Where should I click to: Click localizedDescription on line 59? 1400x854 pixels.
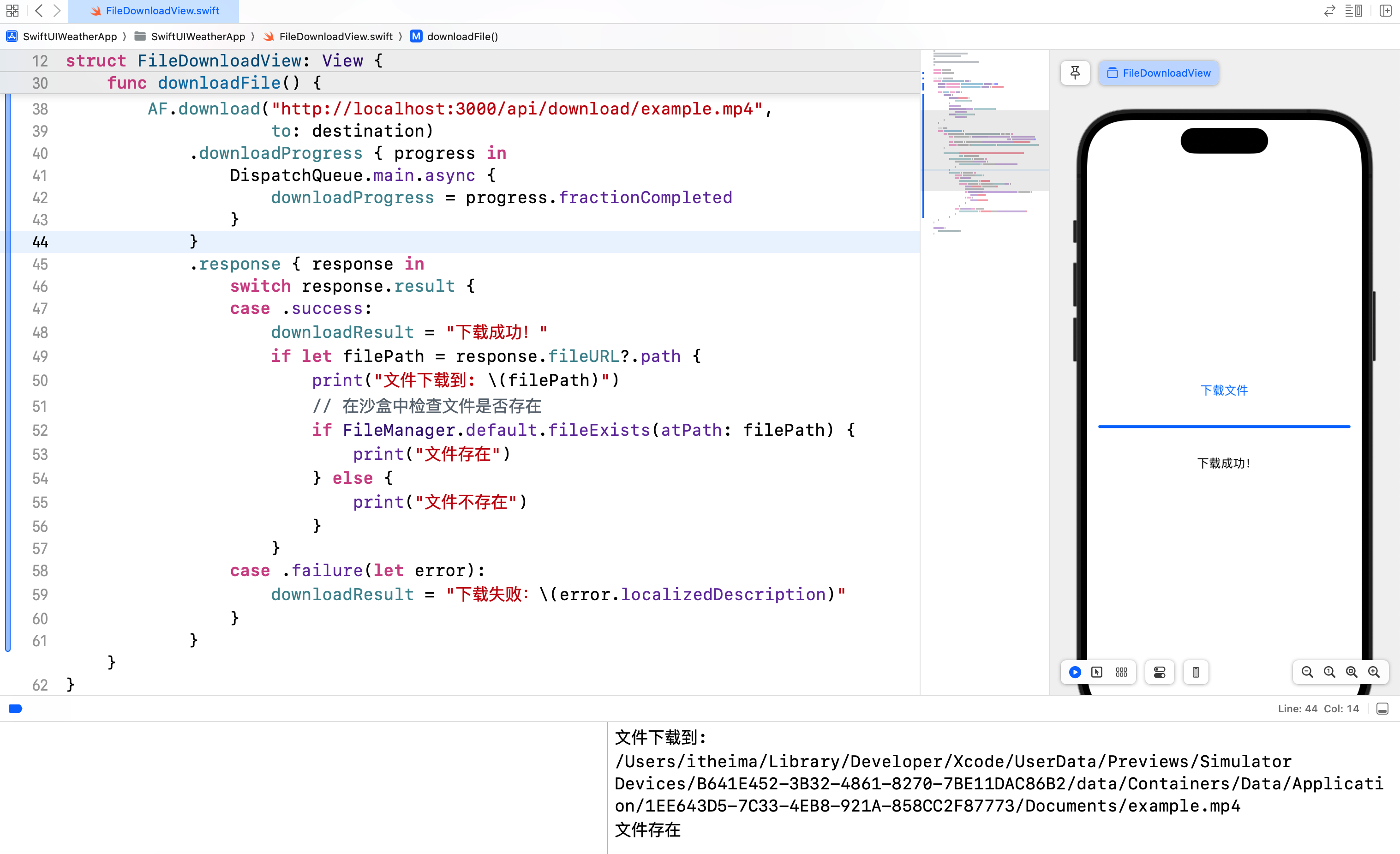click(x=723, y=594)
